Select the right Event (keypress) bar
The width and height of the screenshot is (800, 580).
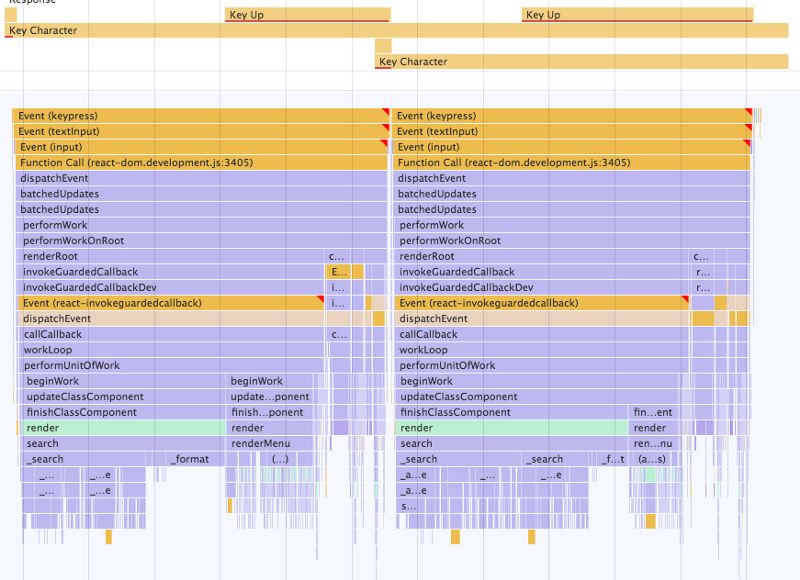[570, 116]
